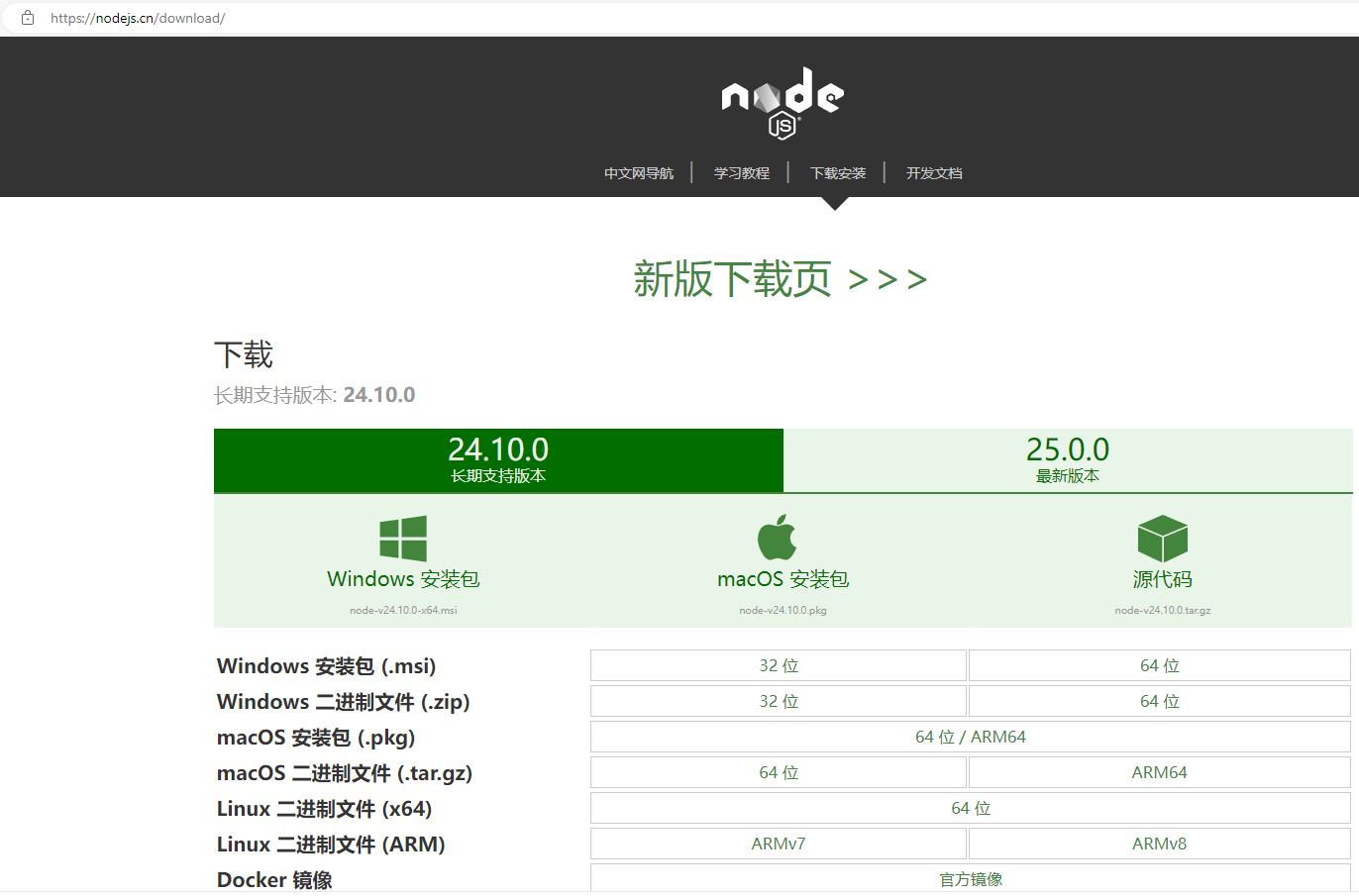Screen dimensions: 1359x896
Task: Click the 新版下载页 >>> link
Action: tap(780, 279)
